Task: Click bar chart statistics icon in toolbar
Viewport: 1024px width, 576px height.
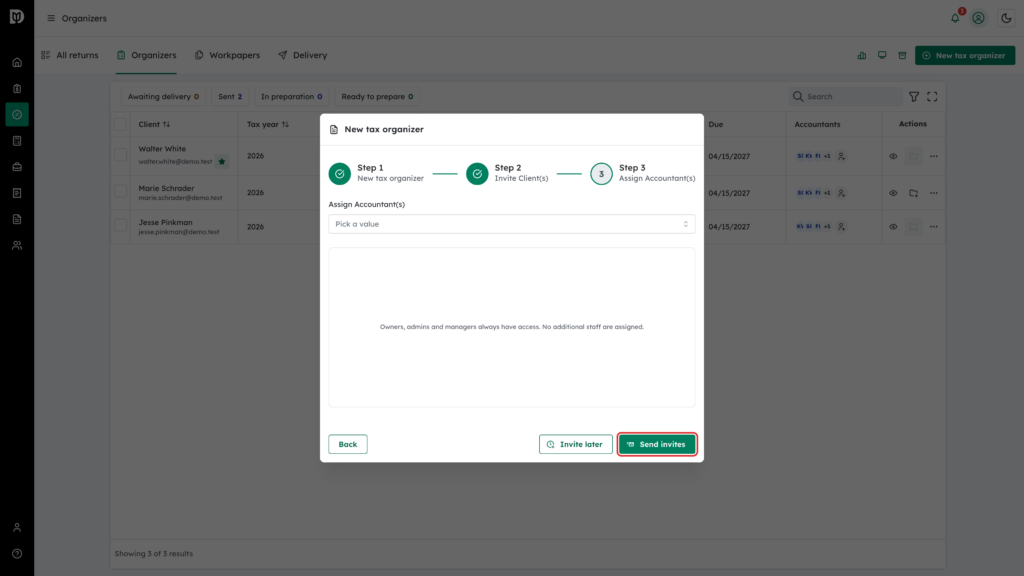Action: 861,56
